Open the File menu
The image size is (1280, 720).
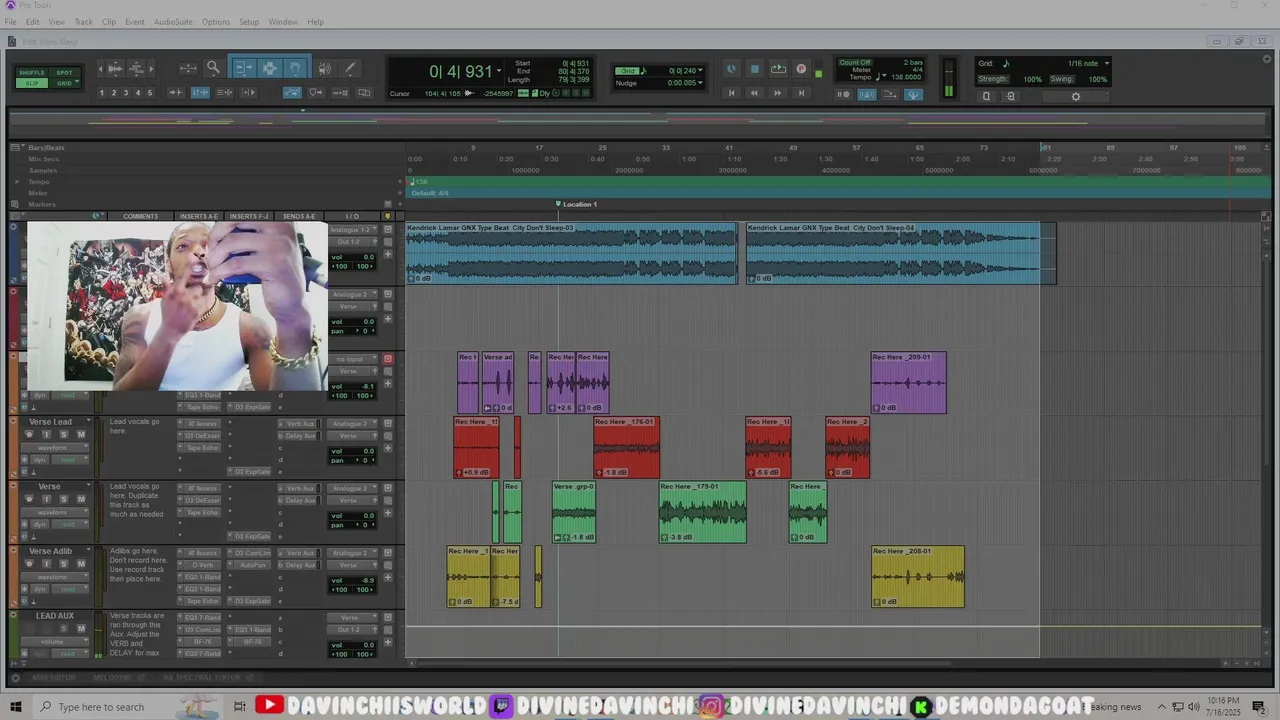pos(10,22)
